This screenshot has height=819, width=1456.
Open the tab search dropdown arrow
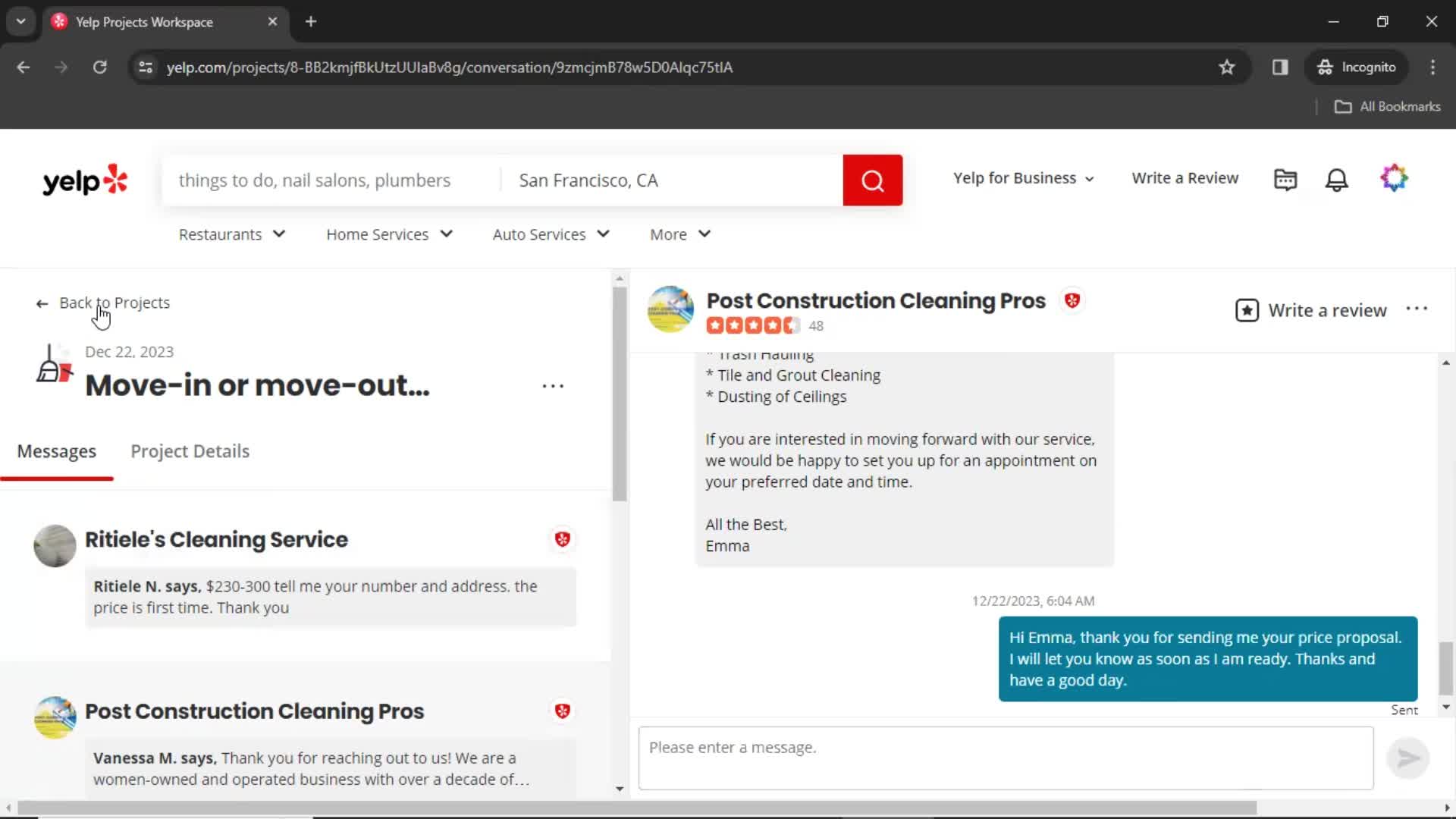click(x=20, y=21)
